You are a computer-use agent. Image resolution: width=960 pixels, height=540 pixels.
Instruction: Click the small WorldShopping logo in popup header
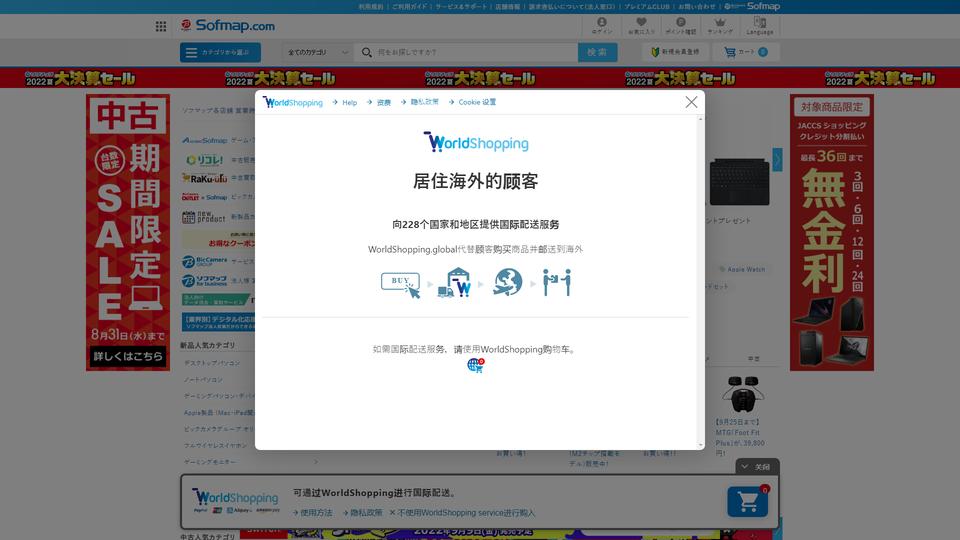[x=293, y=102]
